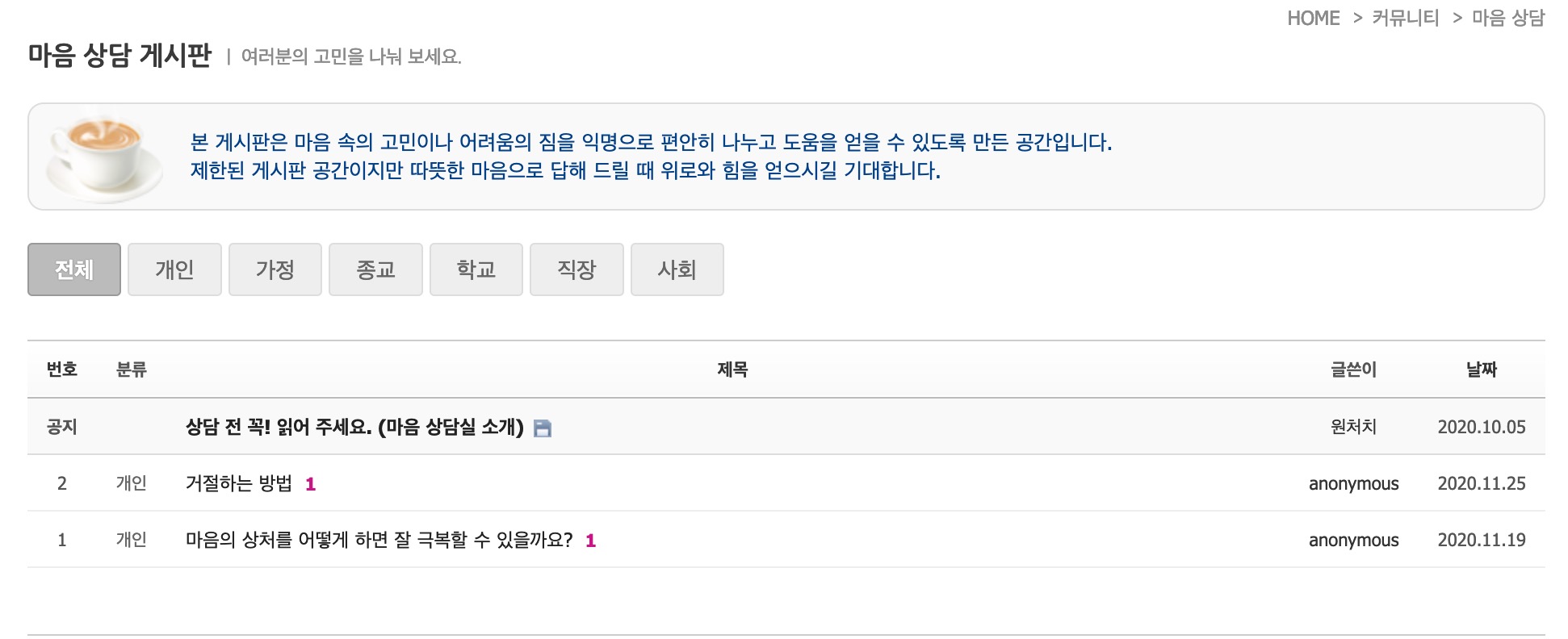The height and width of the screenshot is (639, 1568).
Task: Open the post about 마음의 상처 극복
Action: point(379,540)
